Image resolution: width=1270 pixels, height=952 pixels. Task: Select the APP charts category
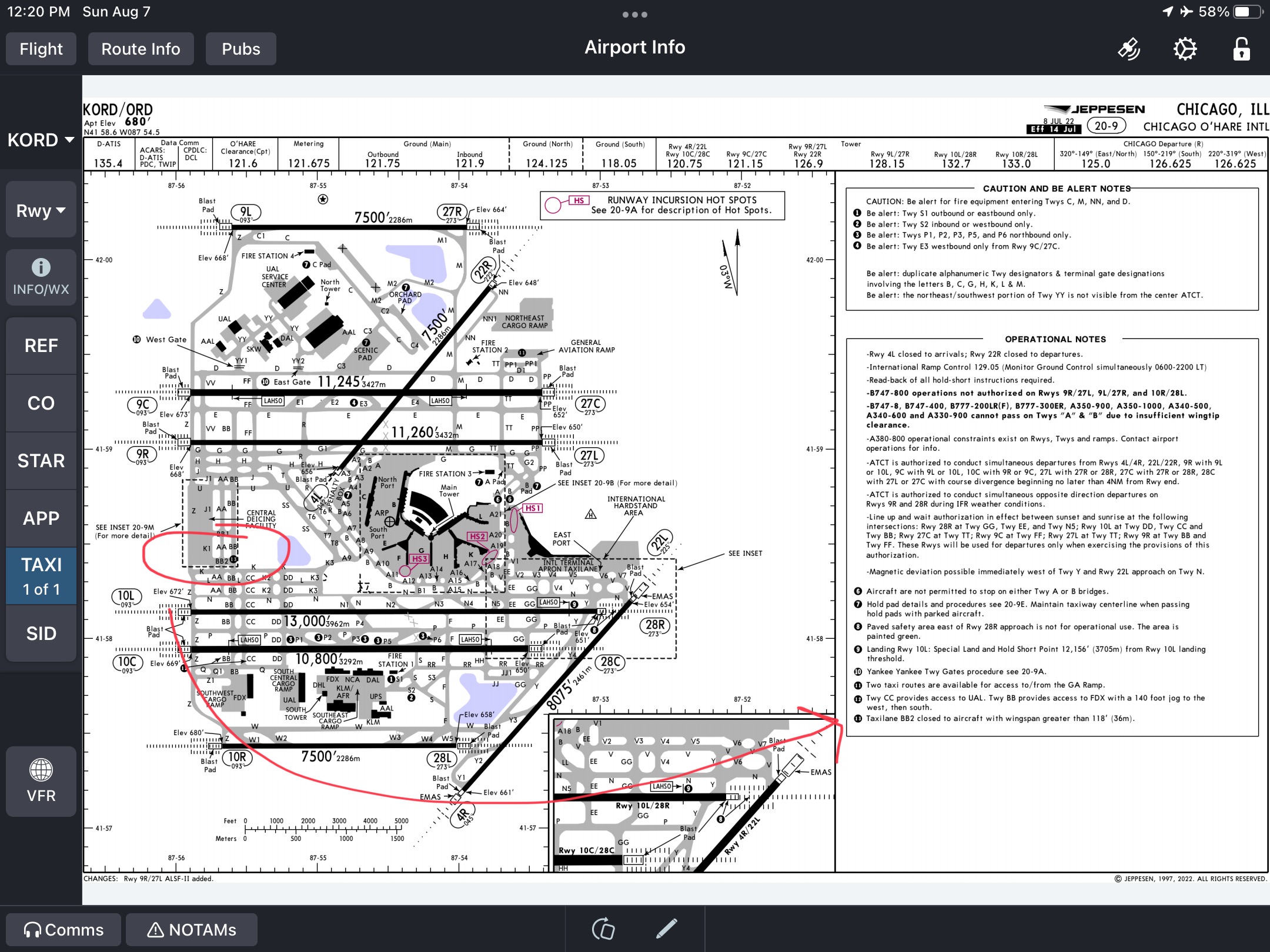pos(41,518)
